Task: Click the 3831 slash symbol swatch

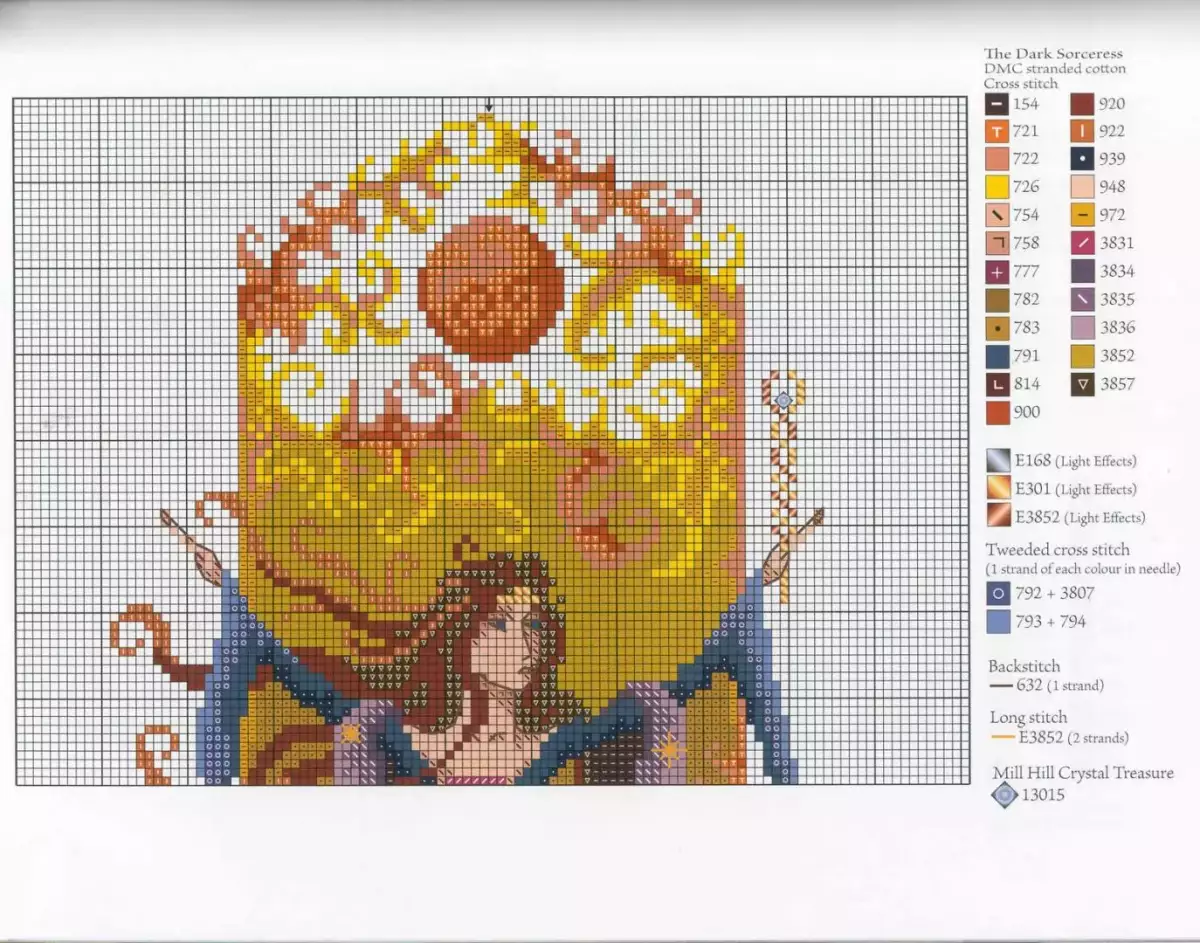Action: pyautogui.click(x=1084, y=243)
